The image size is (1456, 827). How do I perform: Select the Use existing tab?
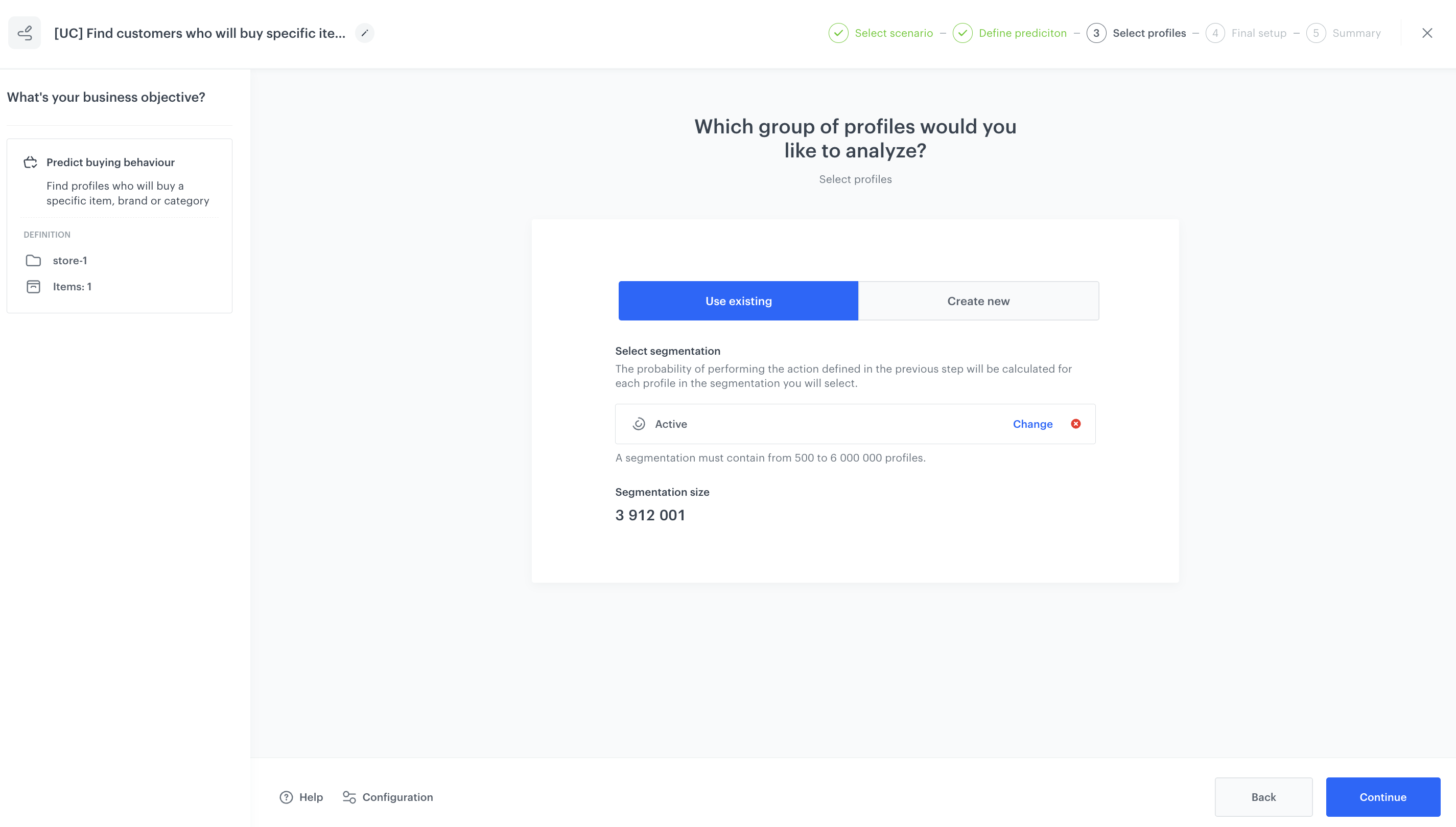(738, 300)
